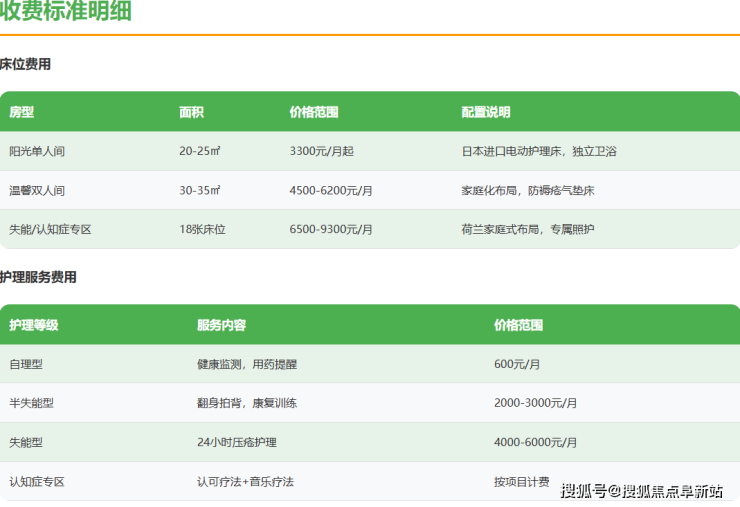Select the 24小时压疮护理 service cell

237,442
